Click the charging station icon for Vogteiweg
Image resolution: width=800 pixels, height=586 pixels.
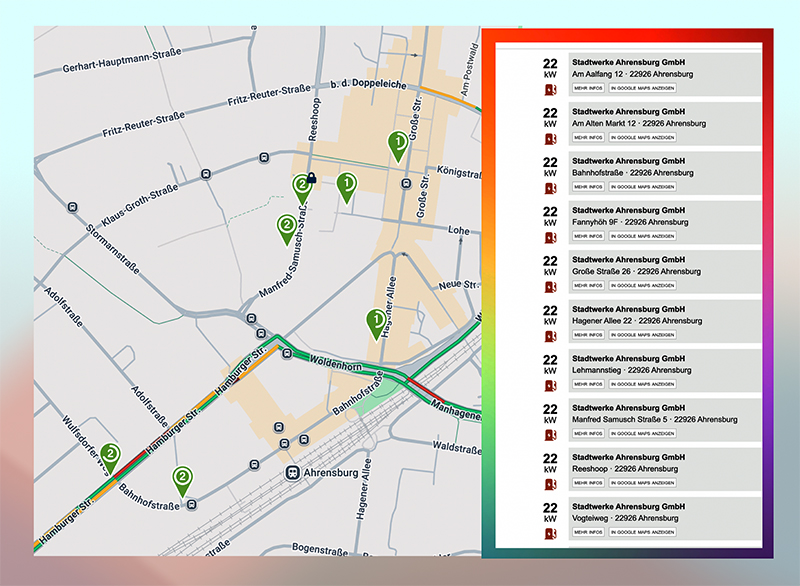click(550, 534)
